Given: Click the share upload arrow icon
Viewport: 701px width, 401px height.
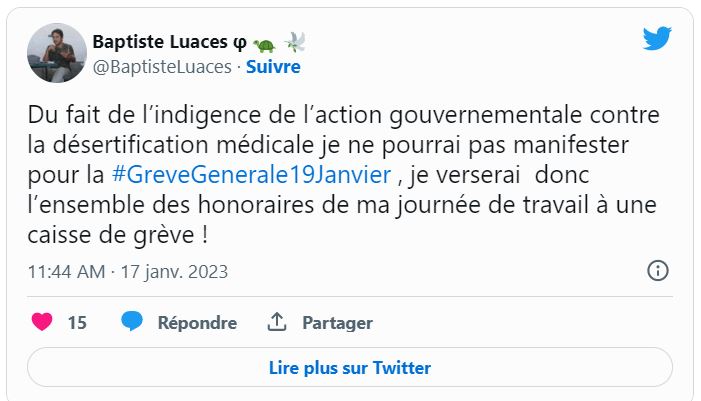Looking at the screenshot, I should (277, 322).
